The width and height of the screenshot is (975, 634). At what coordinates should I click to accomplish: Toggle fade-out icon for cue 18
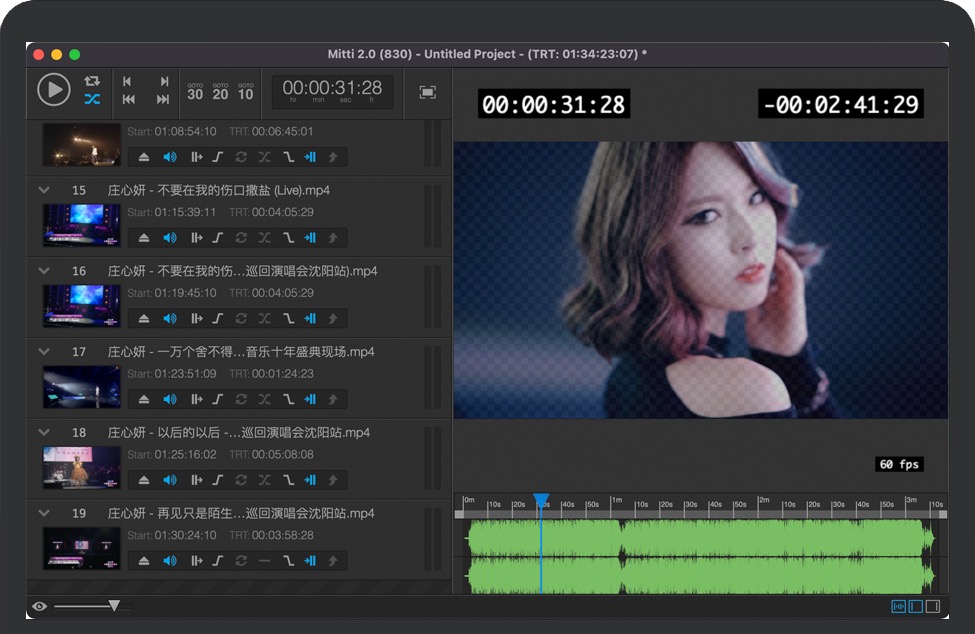point(288,480)
